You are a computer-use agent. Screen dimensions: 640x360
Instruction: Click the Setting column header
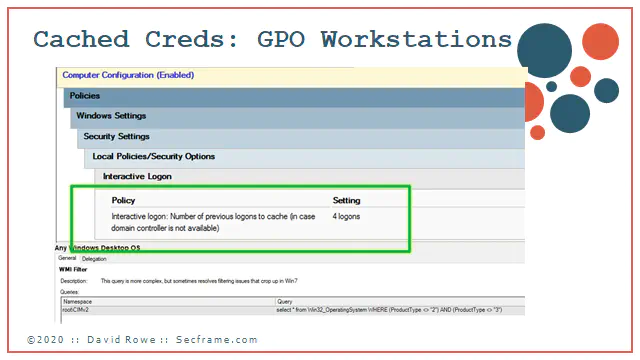click(x=347, y=200)
